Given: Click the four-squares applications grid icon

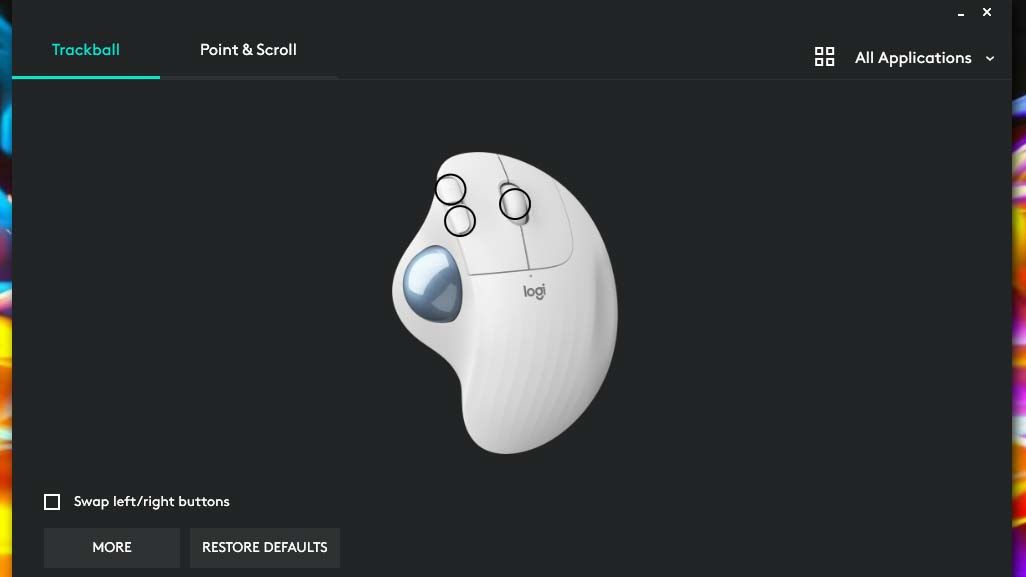Looking at the screenshot, I should point(824,57).
